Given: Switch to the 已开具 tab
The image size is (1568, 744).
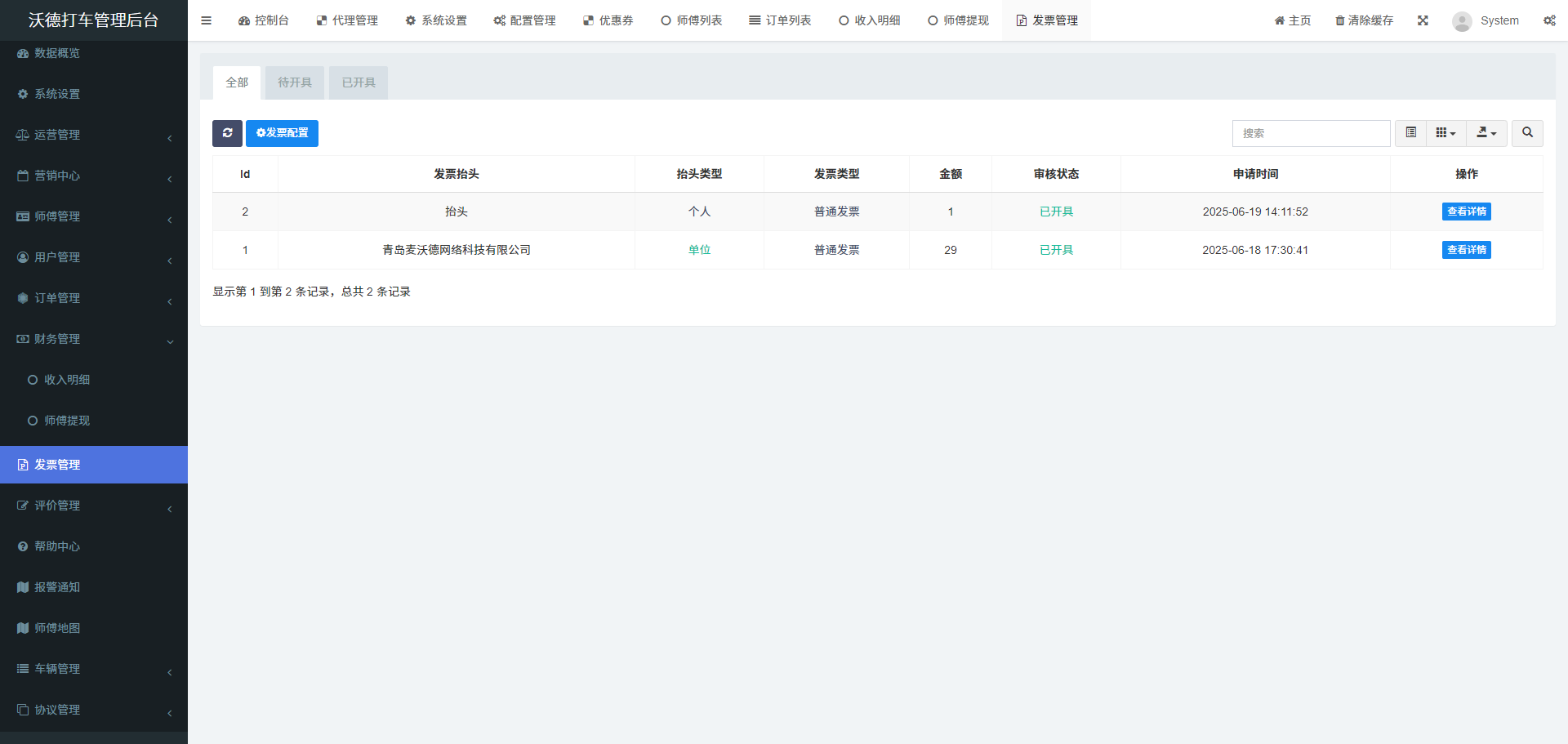Looking at the screenshot, I should click(359, 82).
